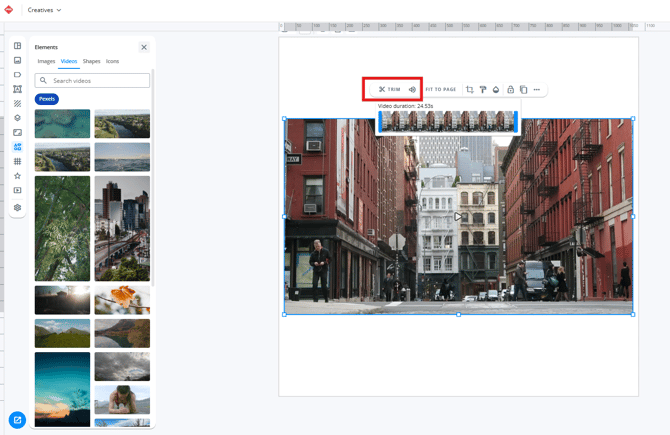
Task: Switch to the Images tab
Action: [x=47, y=61]
